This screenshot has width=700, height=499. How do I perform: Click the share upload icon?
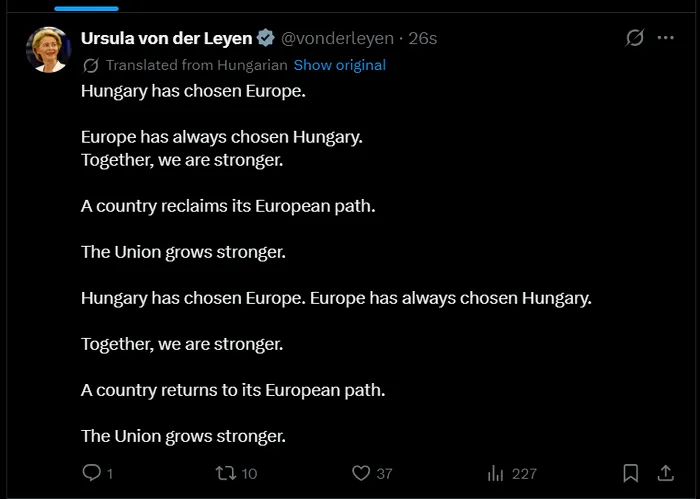pyautogui.click(x=665, y=472)
